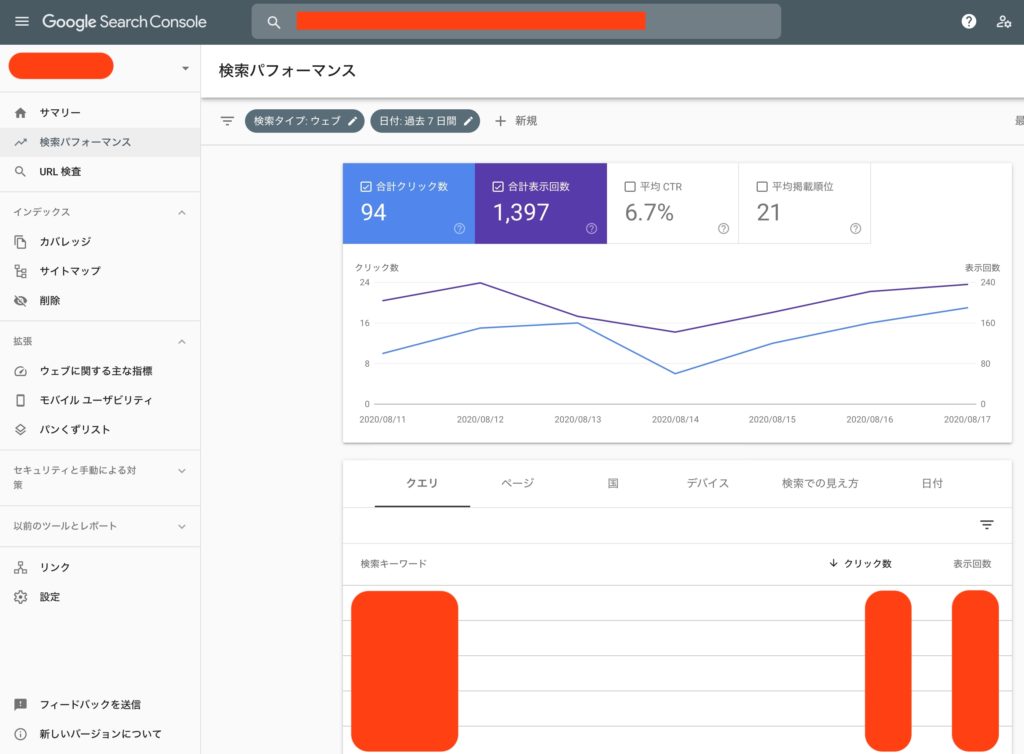Image resolution: width=1024 pixels, height=754 pixels.
Task: Sort table by クリック数 column header
Action: pyautogui.click(x=860, y=563)
